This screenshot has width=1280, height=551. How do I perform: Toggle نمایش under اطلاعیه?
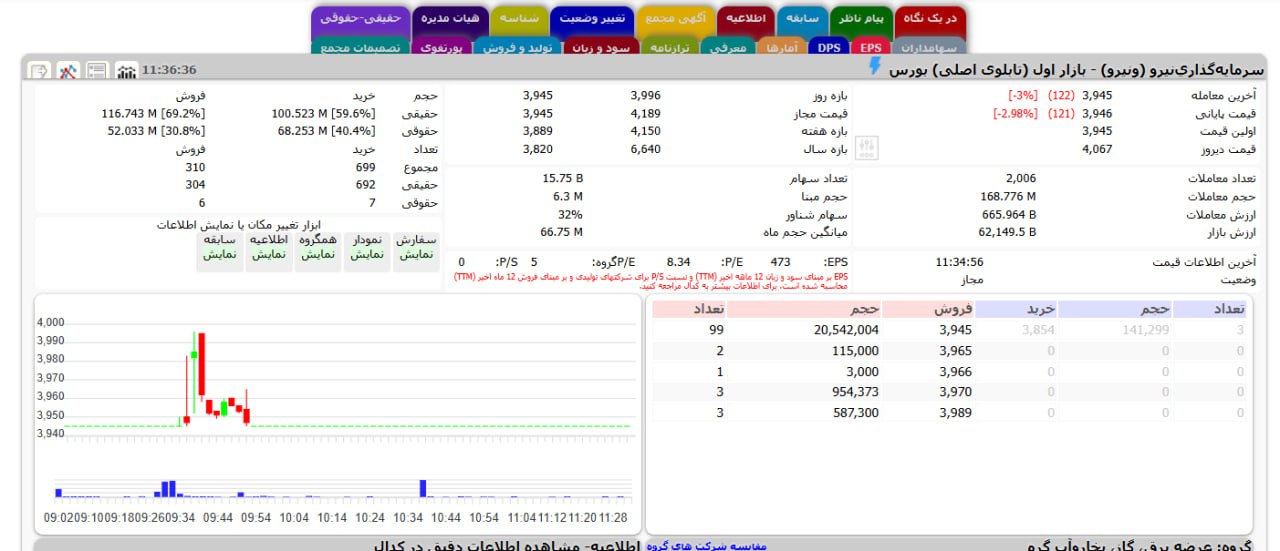pos(268,254)
